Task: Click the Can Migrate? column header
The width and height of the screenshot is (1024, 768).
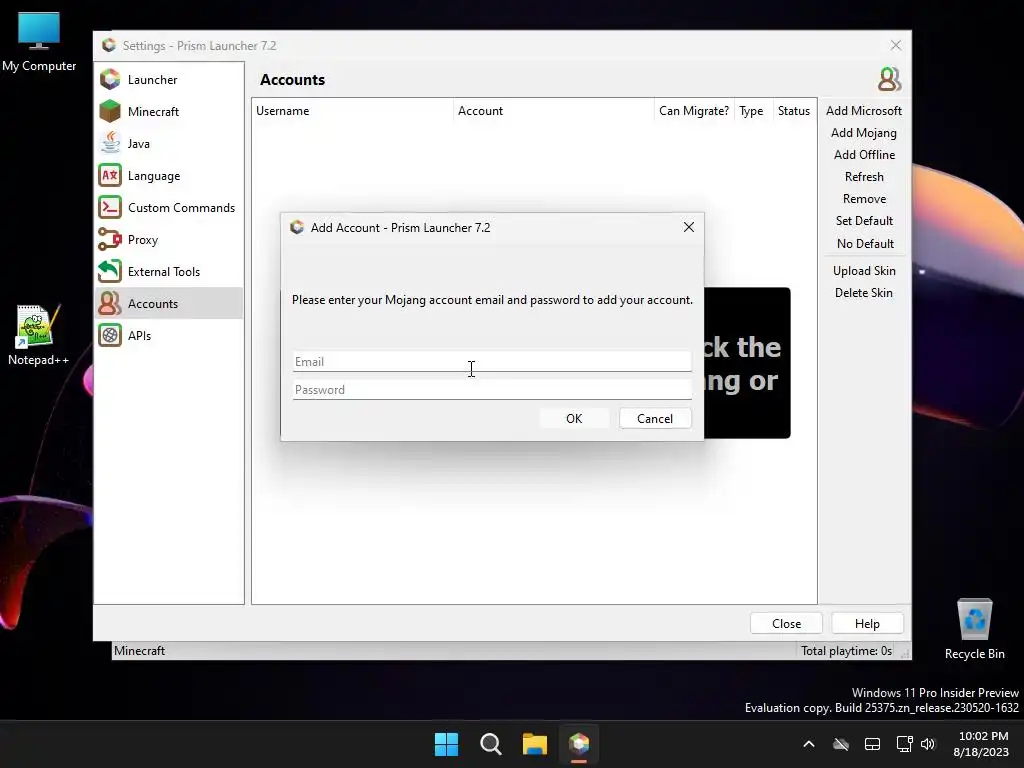Action: (x=694, y=111)
